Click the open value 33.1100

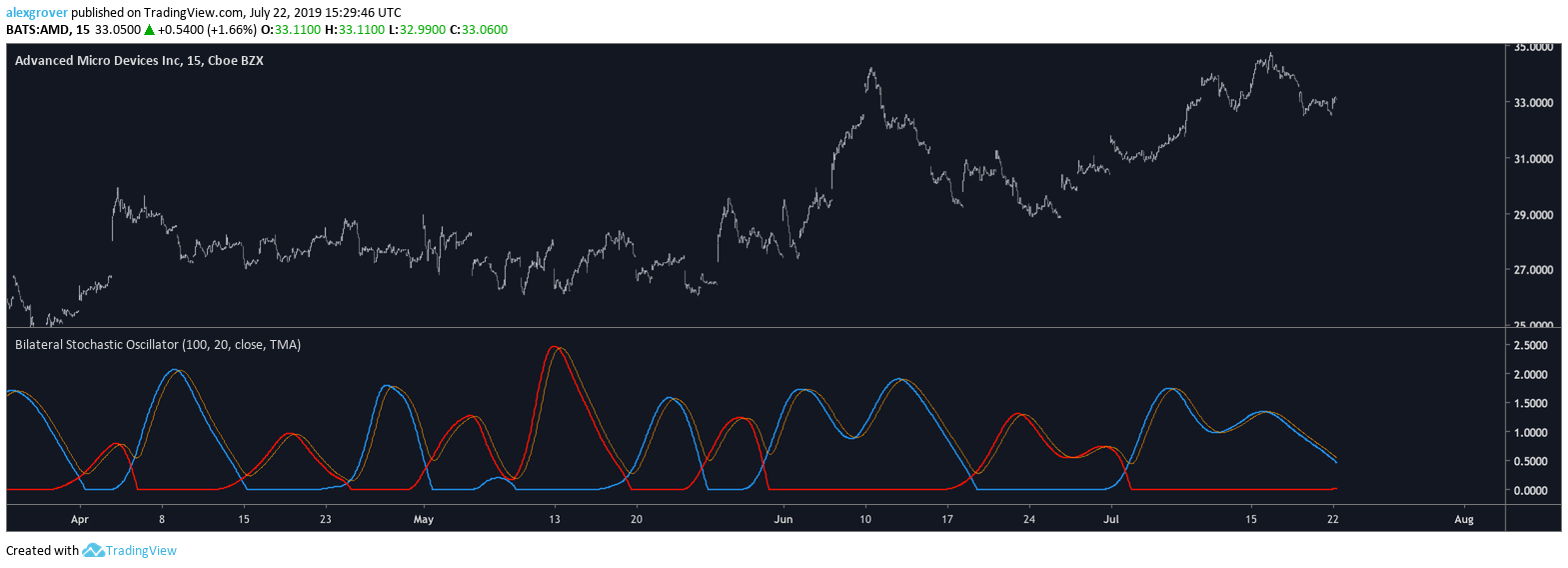click(298, 30)
